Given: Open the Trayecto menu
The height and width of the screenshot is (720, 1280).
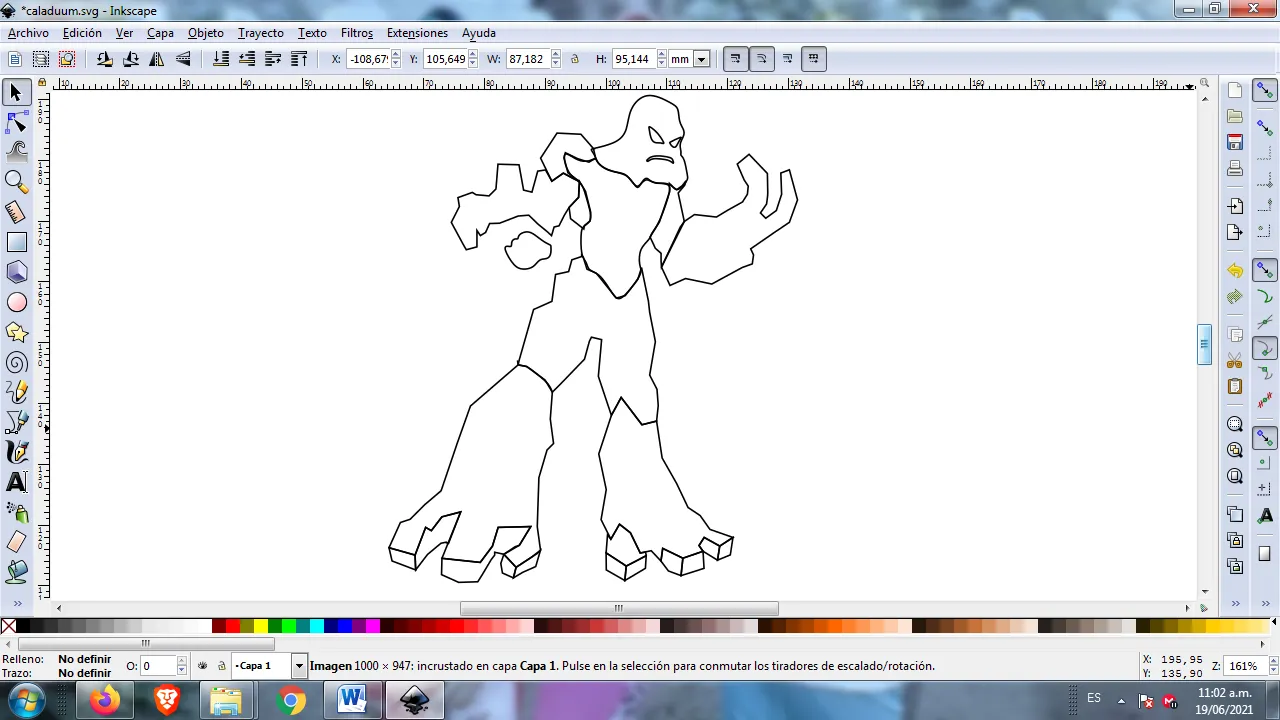Looking at the screenshot, I should point(260,33).
